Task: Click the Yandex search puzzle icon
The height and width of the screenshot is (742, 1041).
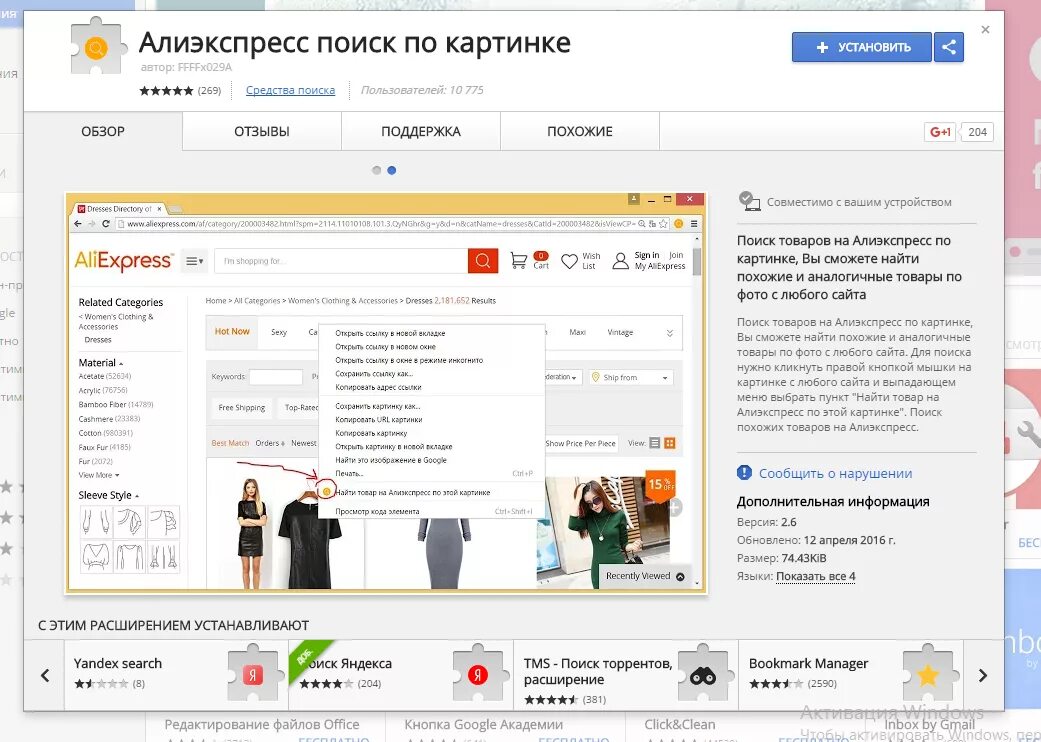Action: tap(252, 674)
